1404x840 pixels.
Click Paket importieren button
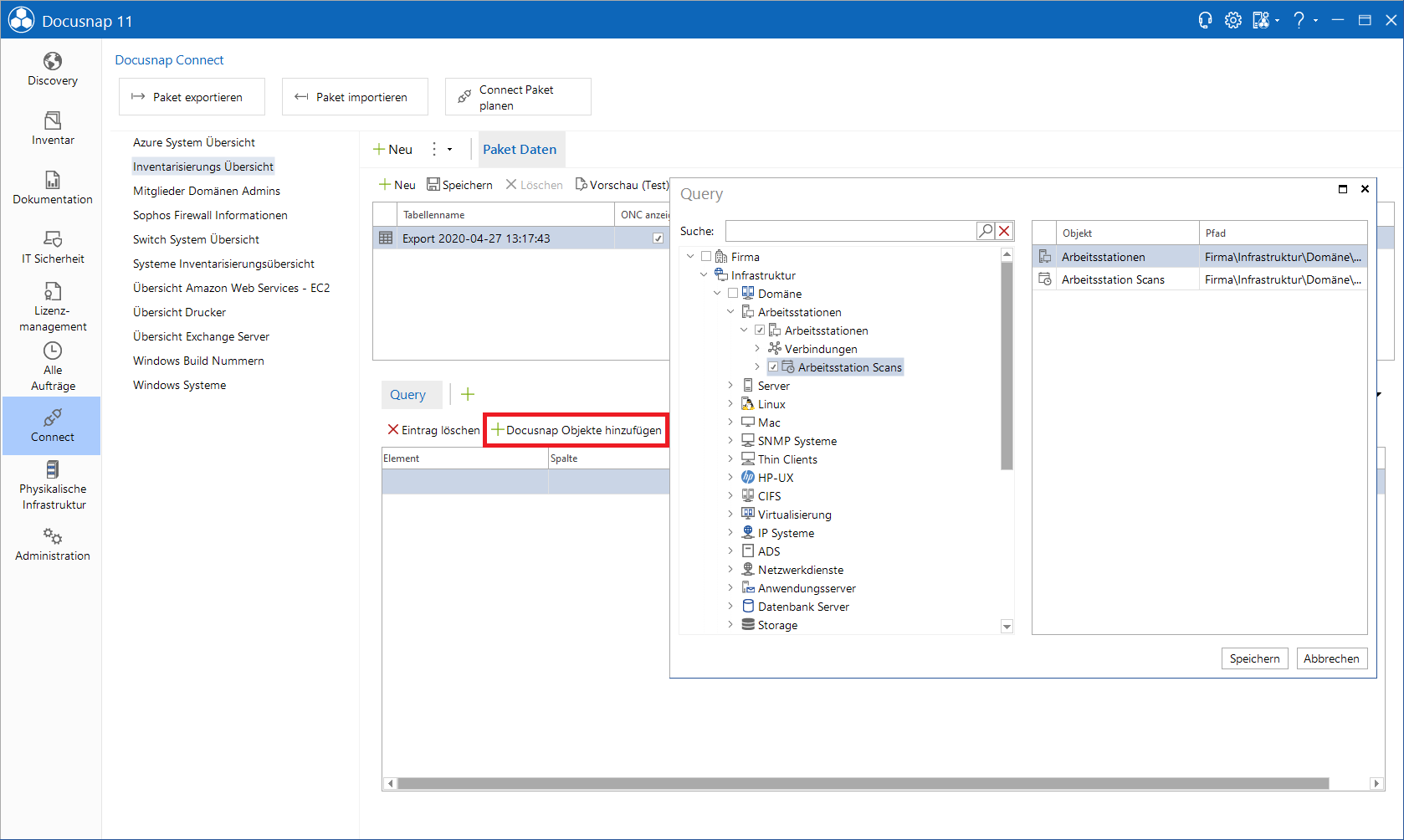point(355,97)
